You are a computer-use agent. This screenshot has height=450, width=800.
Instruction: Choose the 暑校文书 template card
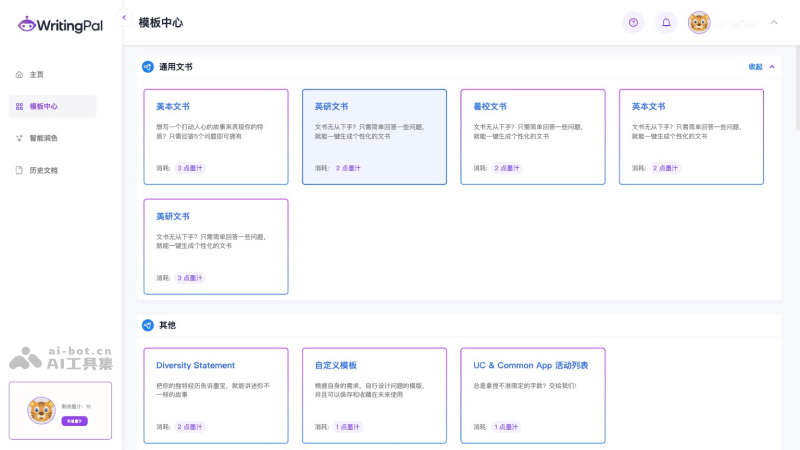(x=532, y=137)
